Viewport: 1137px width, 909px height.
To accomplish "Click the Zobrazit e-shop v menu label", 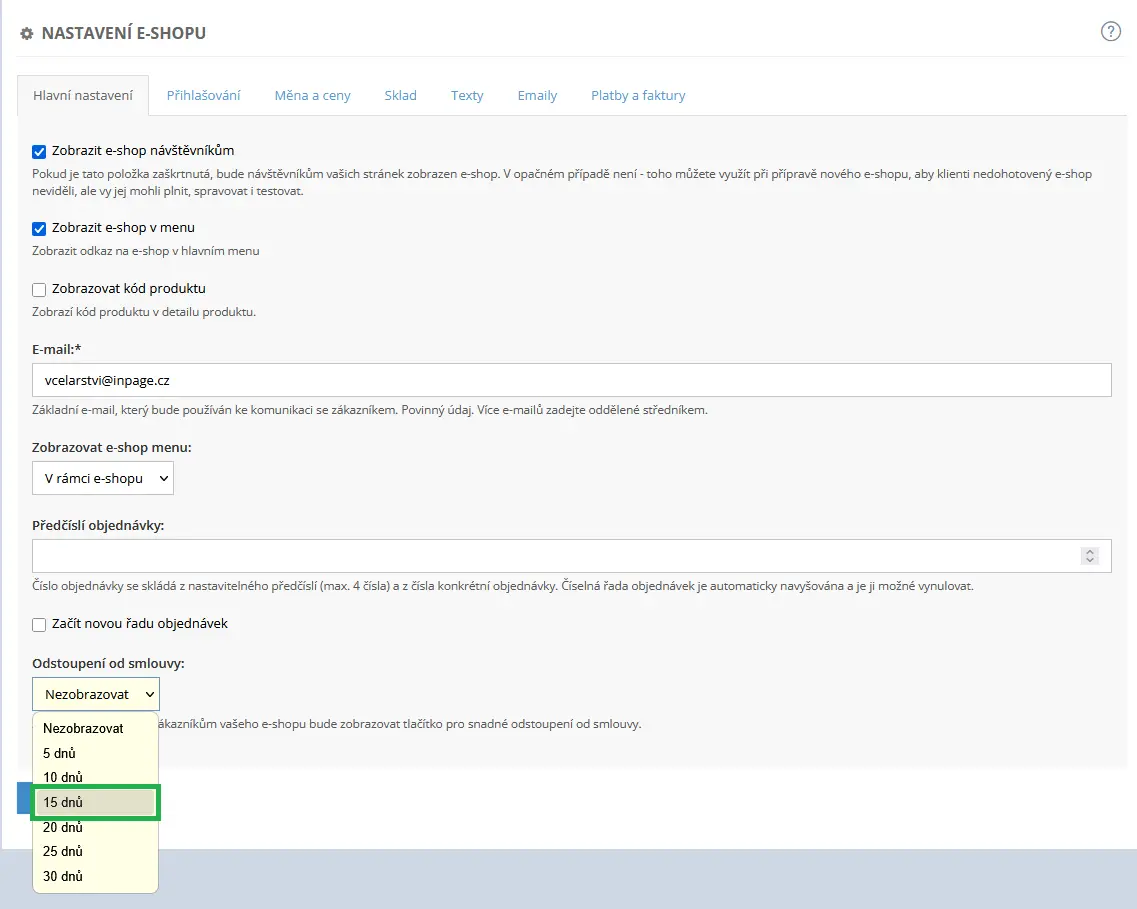I will tap(123, 228).
